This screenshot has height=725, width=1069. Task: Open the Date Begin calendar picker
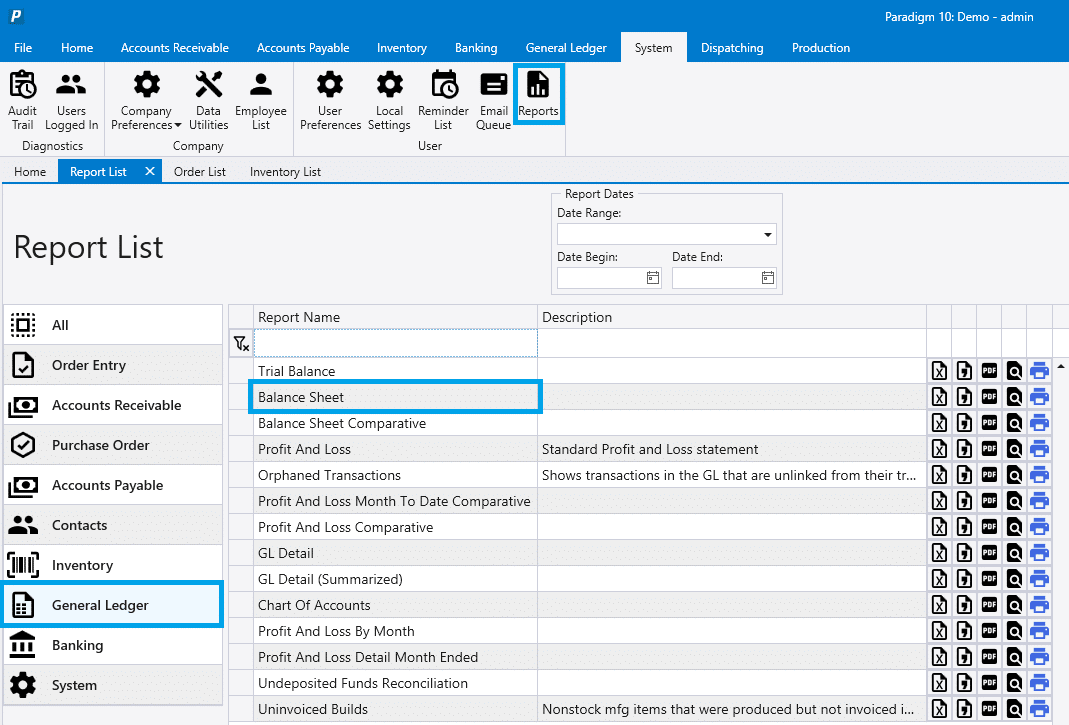[651, 278]
